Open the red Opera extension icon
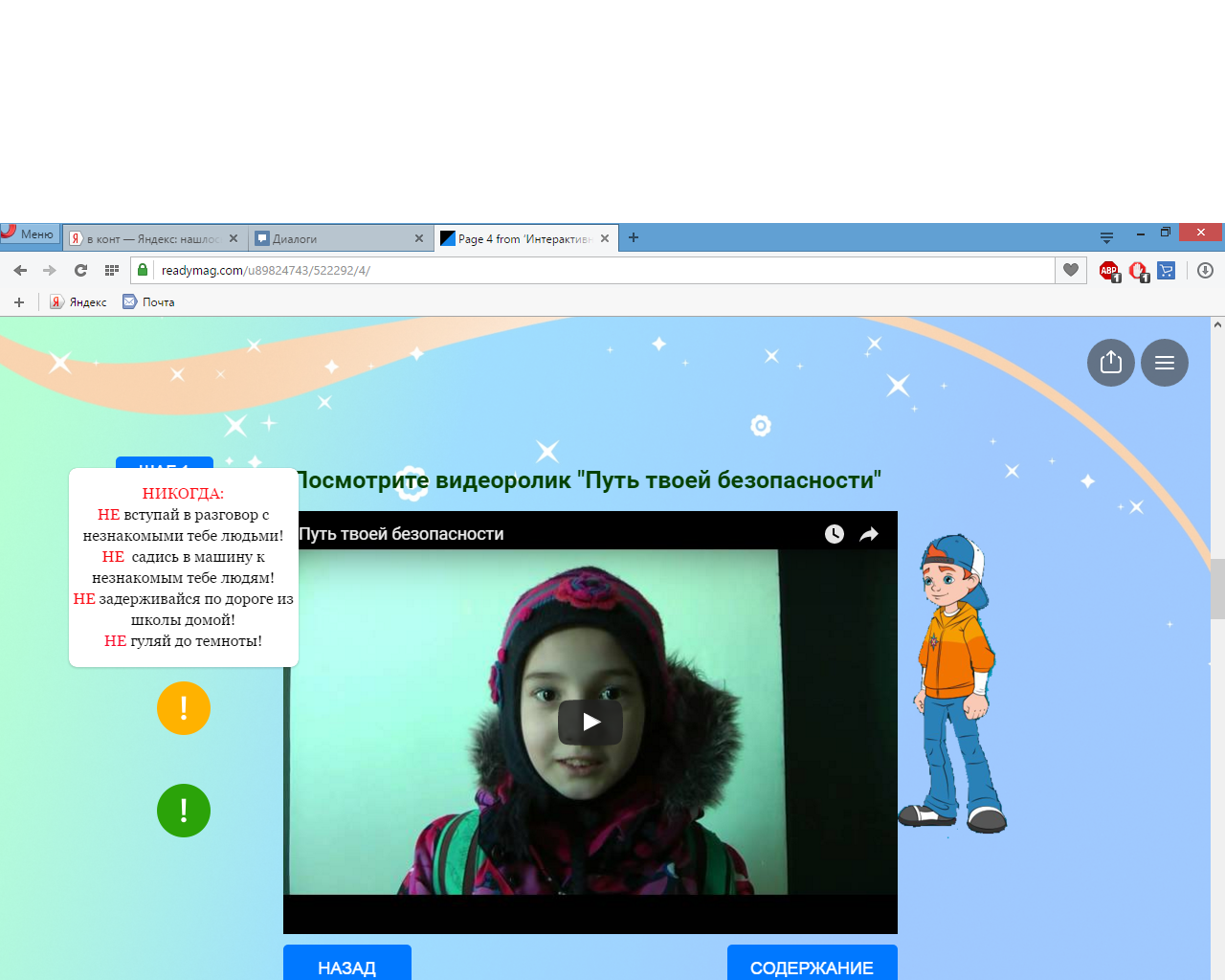This screenshot has height=980, width=1225. point(1138,271)
